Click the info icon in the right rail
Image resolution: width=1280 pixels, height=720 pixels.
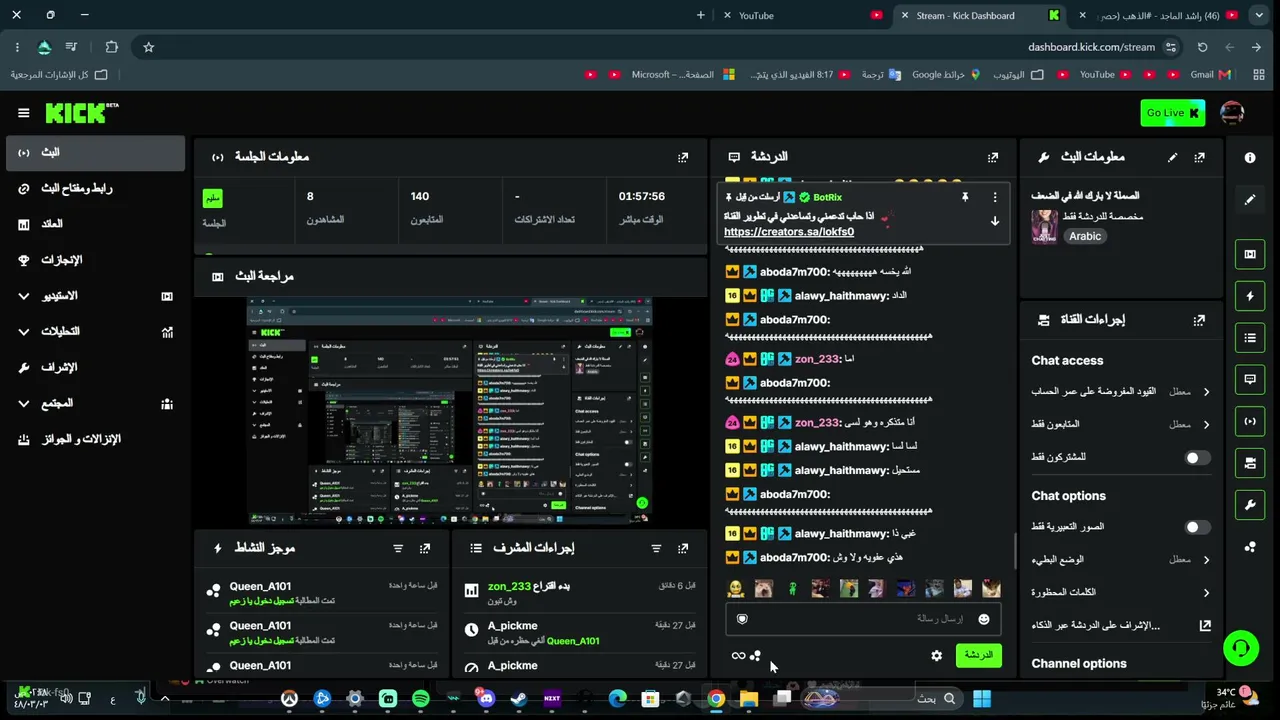pos(1250,158)
